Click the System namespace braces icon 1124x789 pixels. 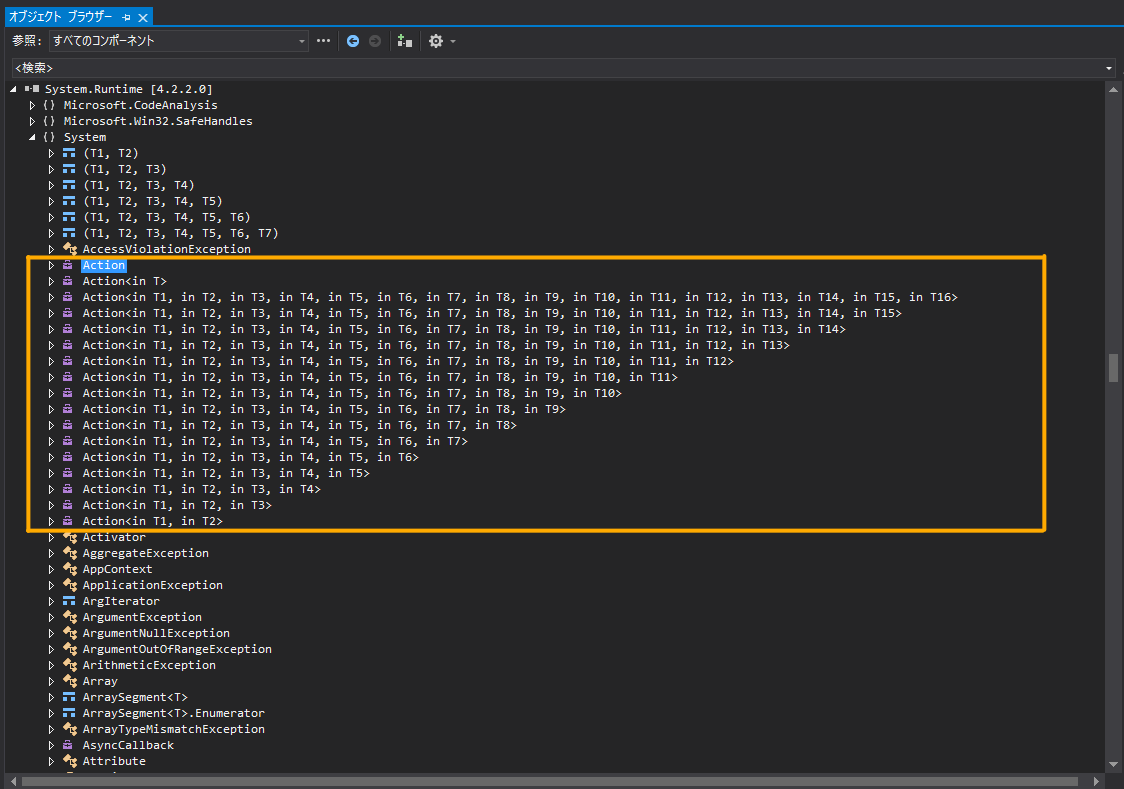(x=49, y=137)
